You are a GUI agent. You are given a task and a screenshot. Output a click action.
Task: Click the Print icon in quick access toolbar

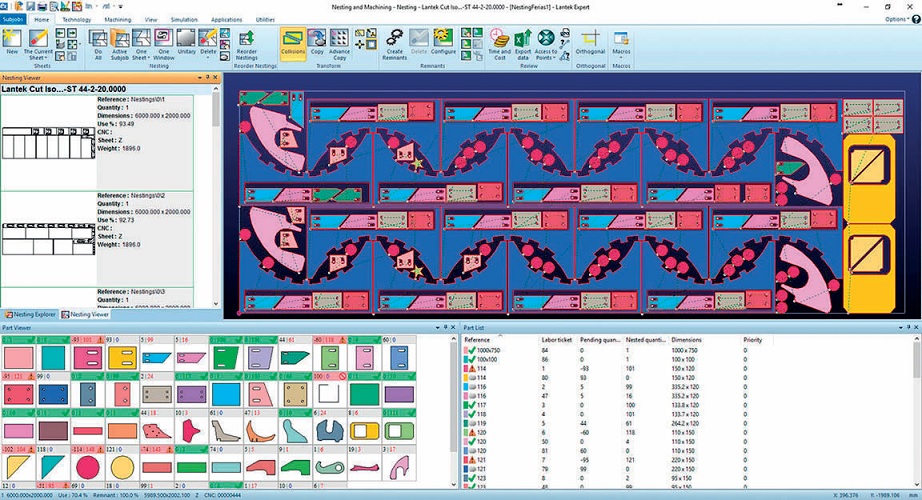[x=42, y=6]
